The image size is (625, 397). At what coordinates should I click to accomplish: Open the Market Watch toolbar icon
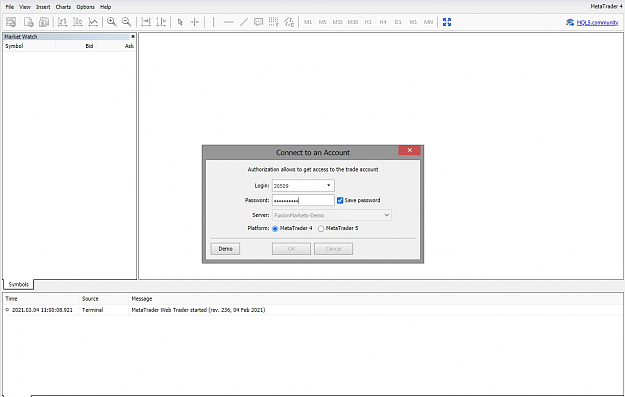pyautogui.click(x=11, y=22)
